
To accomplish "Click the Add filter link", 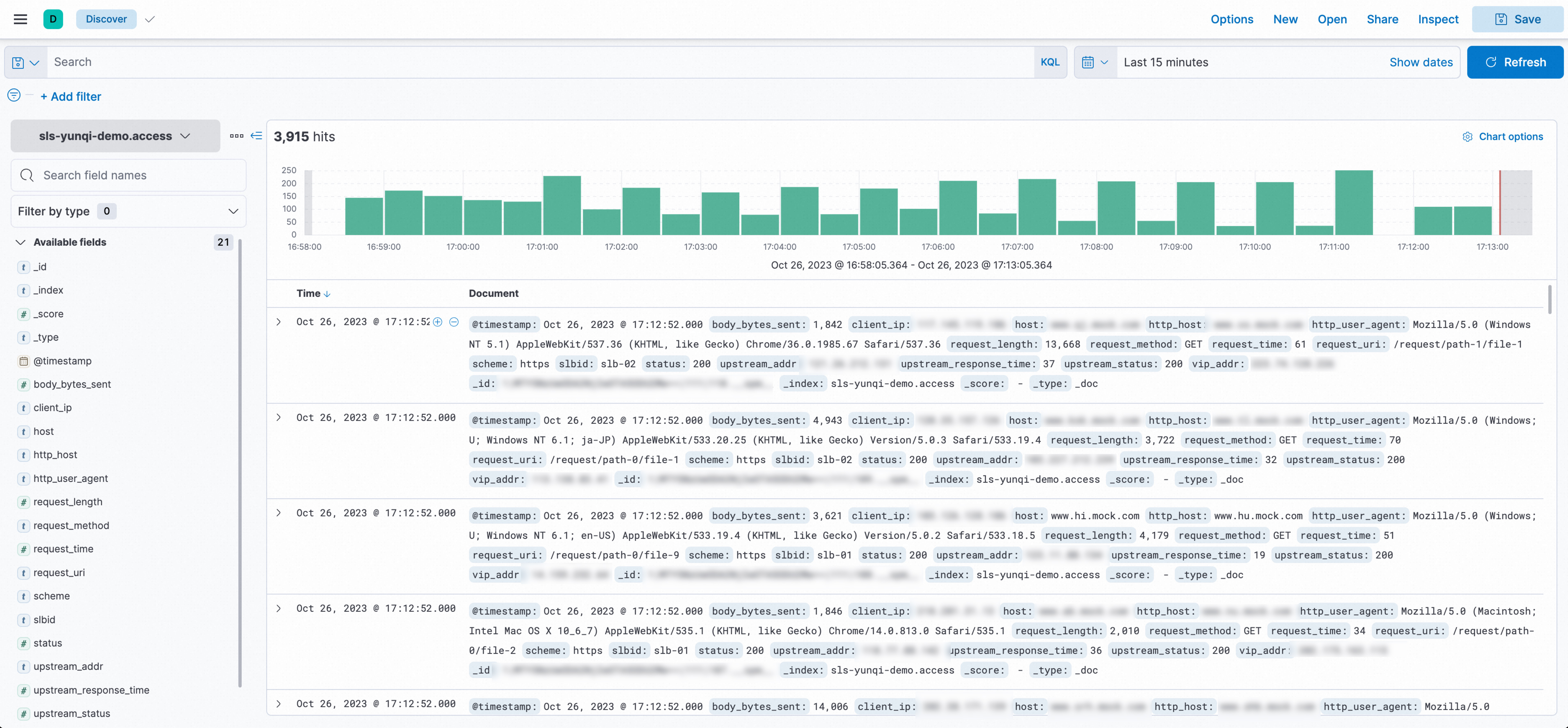I will pos(71,96).
